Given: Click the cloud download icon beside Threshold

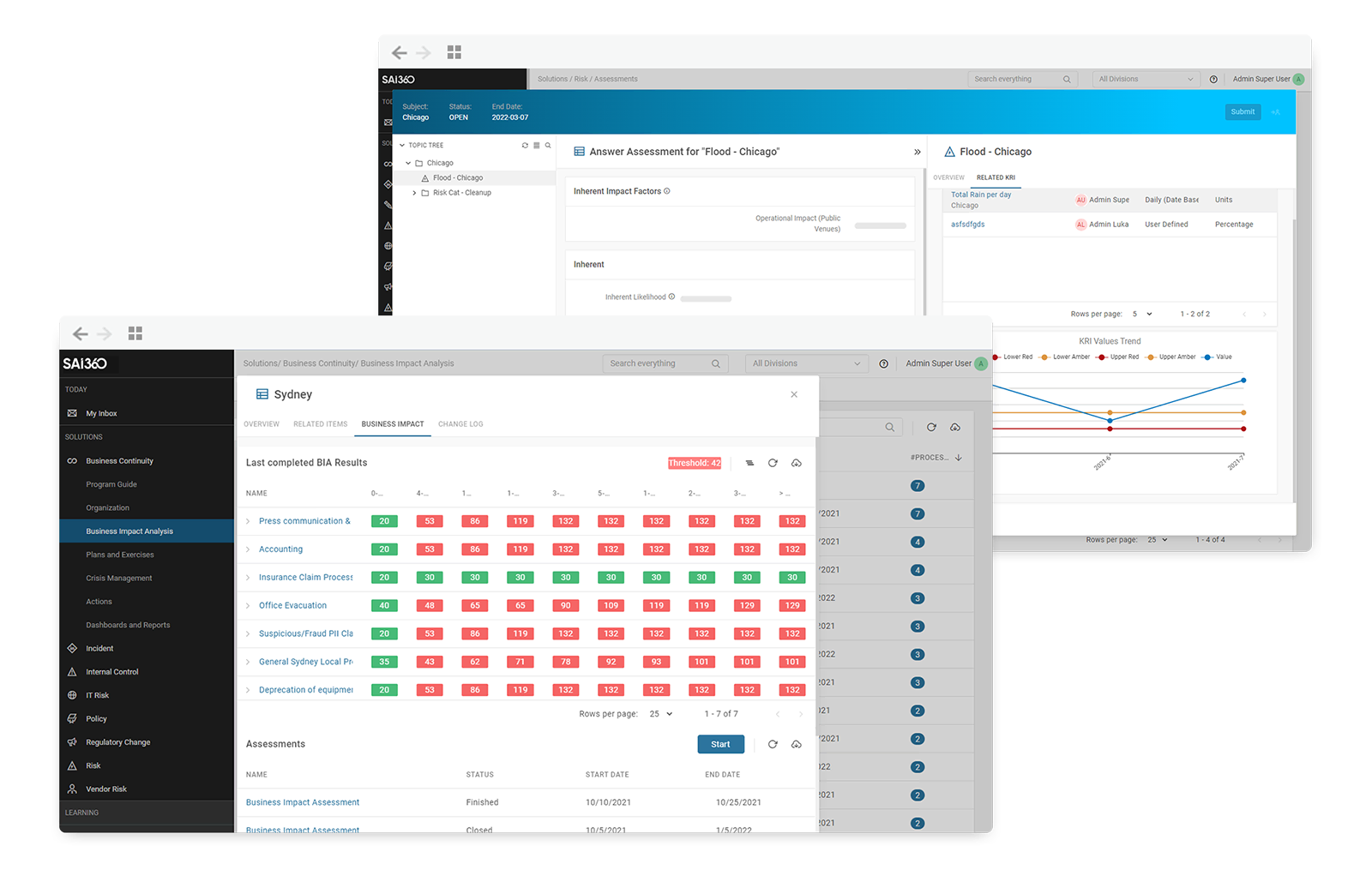Looking at the screenshot, I should click(x=797, y=463).
